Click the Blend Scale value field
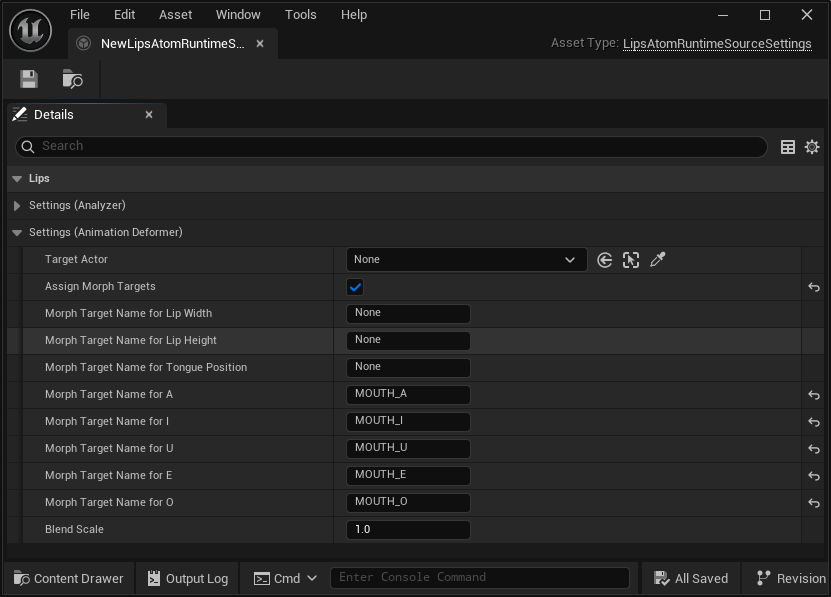The height and width of the screenshot is (597, 831). 408,530
